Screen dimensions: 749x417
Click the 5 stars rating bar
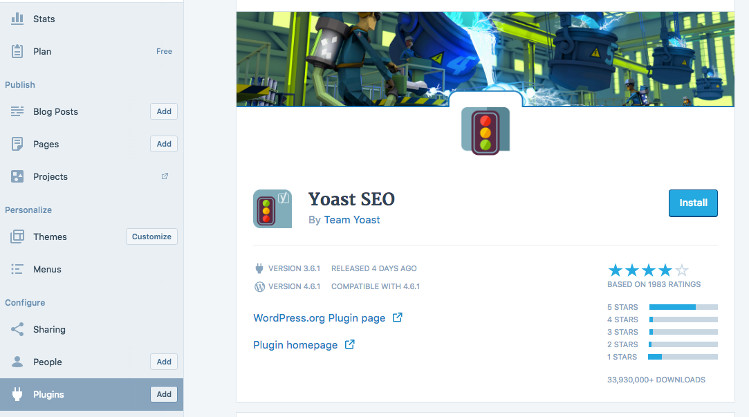(x=683, y=307)
